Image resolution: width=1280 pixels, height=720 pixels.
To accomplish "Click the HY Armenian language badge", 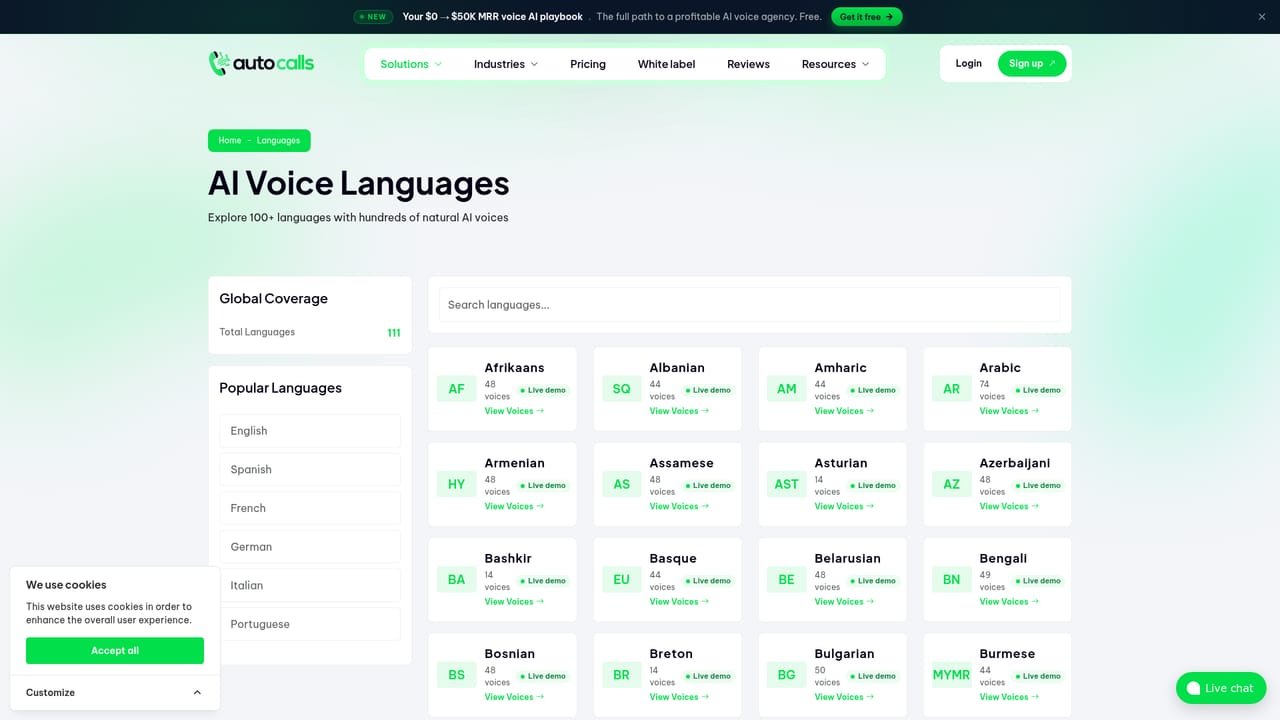I will coord(456,484).
